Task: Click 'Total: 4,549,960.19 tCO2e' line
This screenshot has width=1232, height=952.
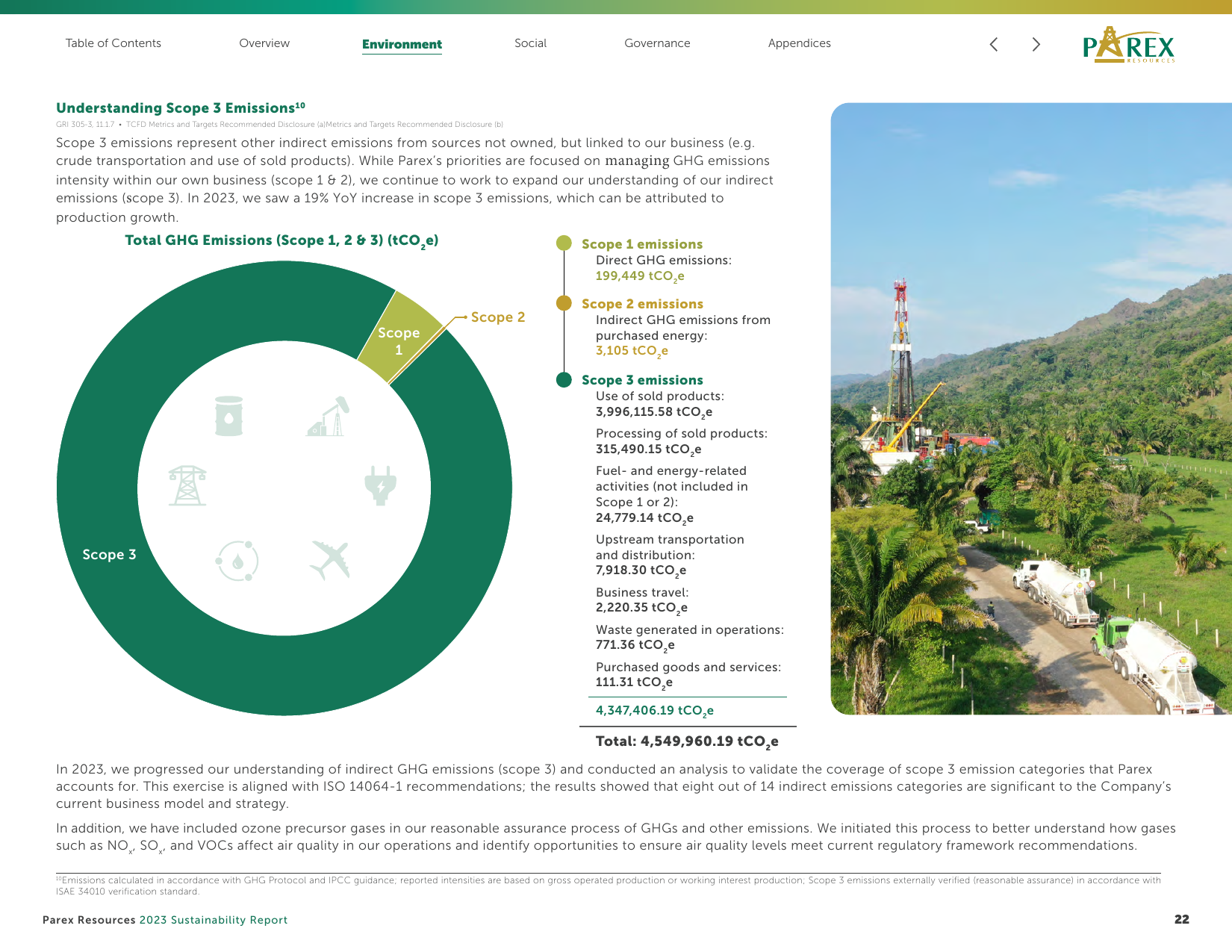Action: (687, 741)
